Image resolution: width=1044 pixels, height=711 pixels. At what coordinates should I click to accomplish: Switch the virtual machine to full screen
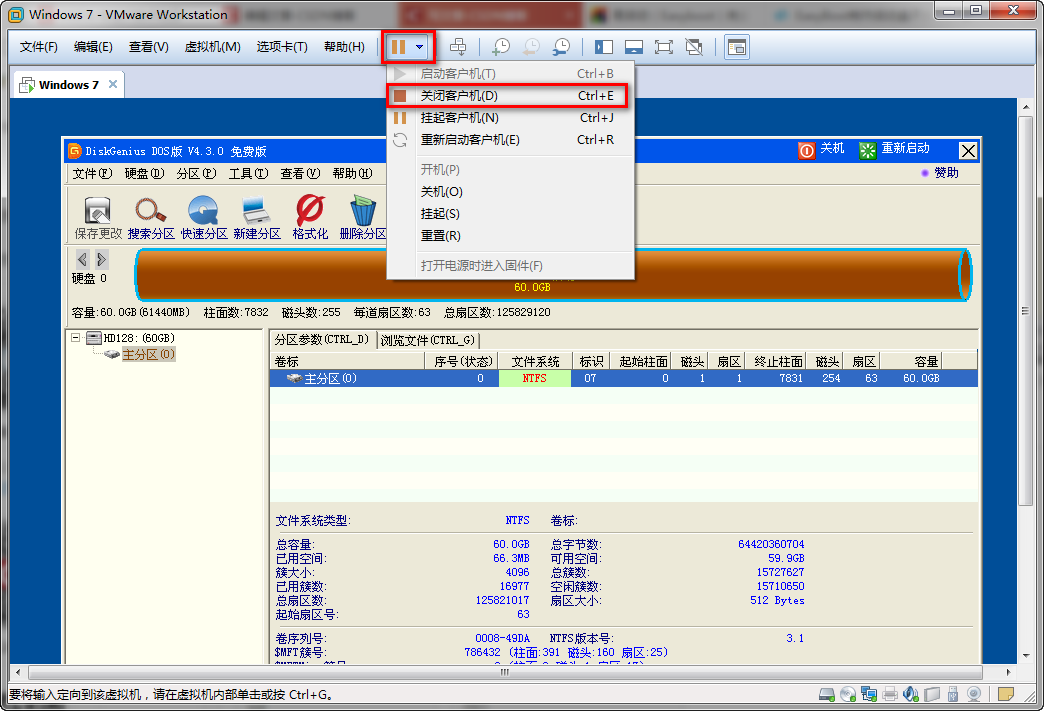tap(663, 46)
